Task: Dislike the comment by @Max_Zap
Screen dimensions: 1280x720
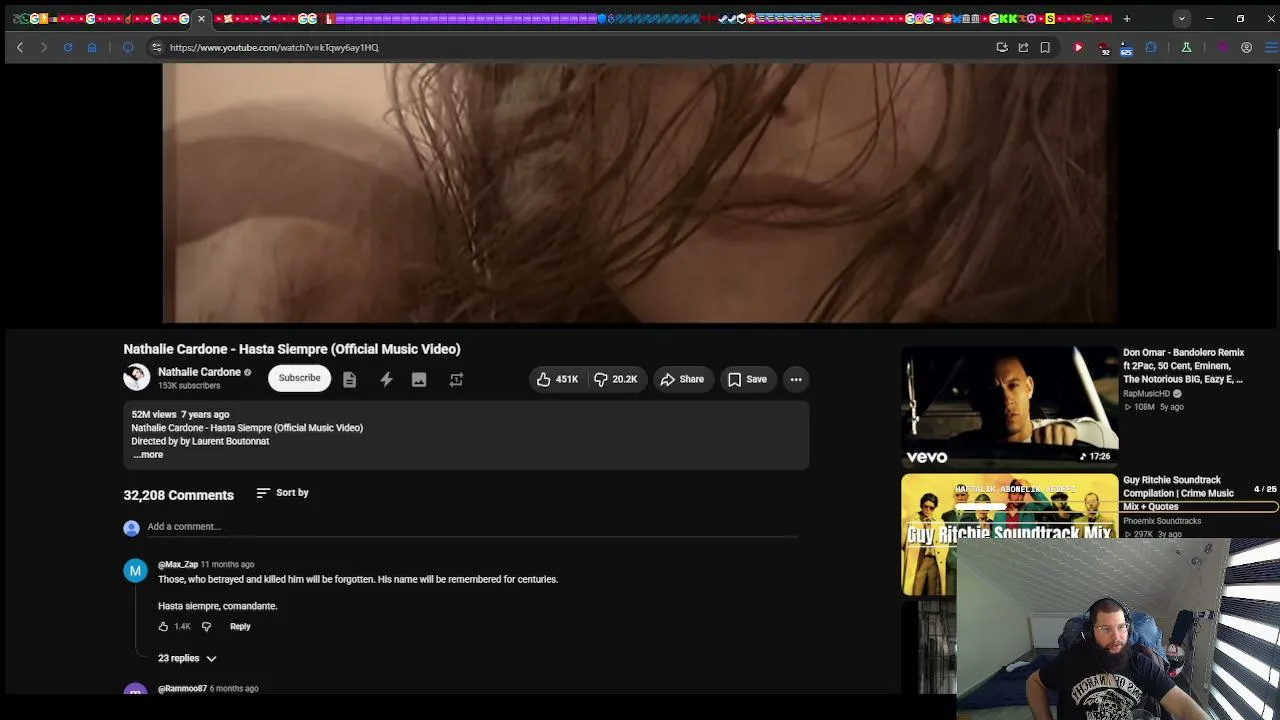Action: tap(206, 627)
